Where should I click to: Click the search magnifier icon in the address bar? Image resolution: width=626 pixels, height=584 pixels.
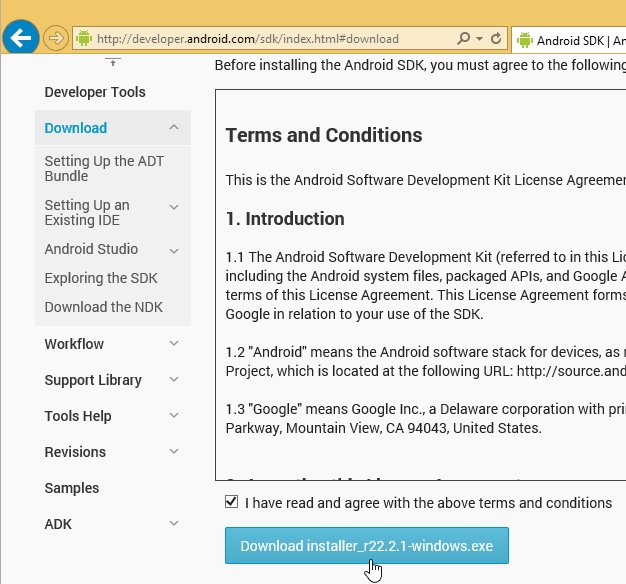tap(464, 38)
